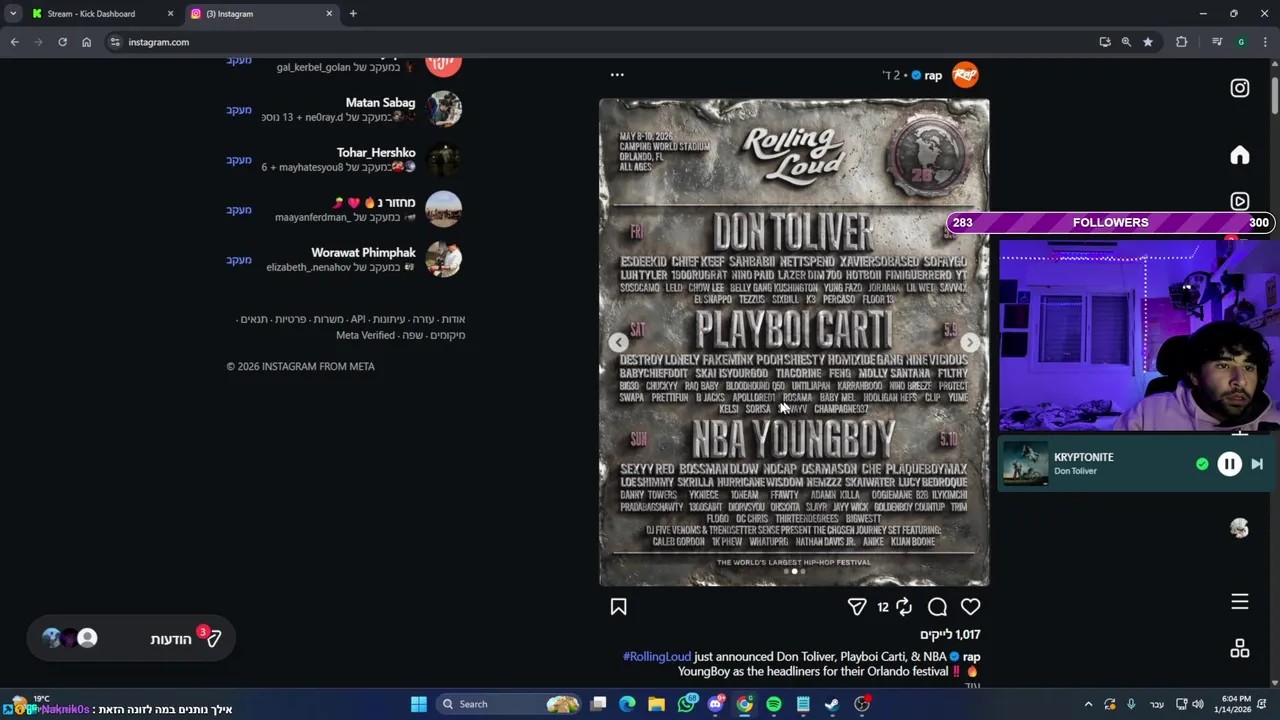
Task: Bookmark this page with star icon
Action: [1148, 42]
